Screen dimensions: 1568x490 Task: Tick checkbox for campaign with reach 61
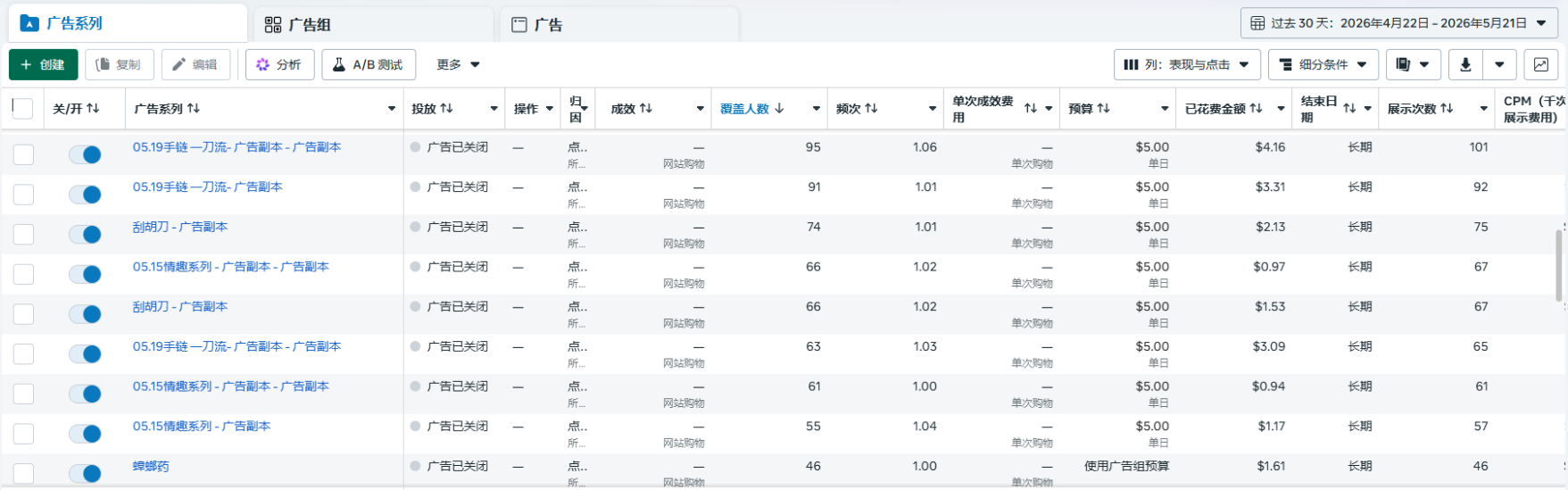(23, 394)
